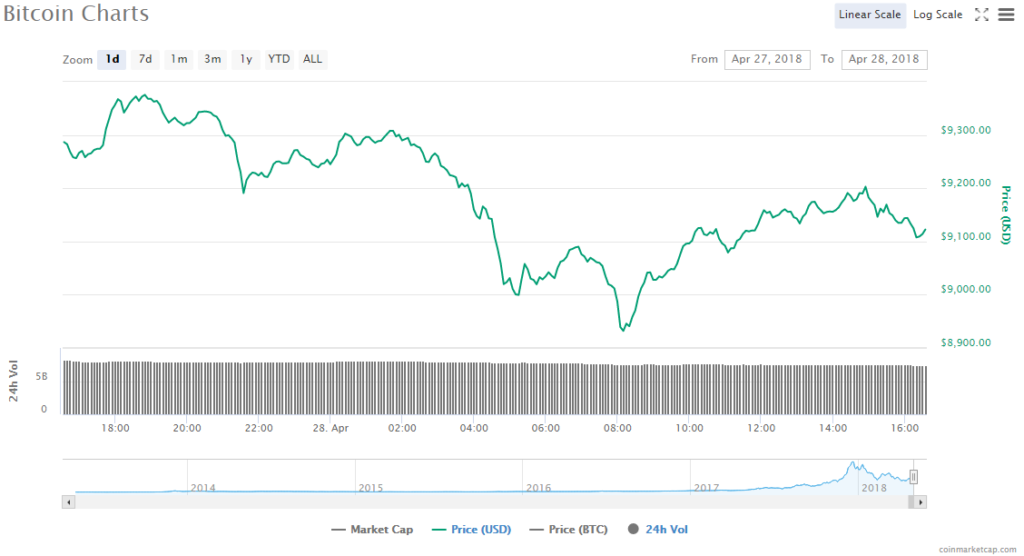Choose the 1y zoom option
Screen dimensions: 1024x556
[x=245, y=59]
